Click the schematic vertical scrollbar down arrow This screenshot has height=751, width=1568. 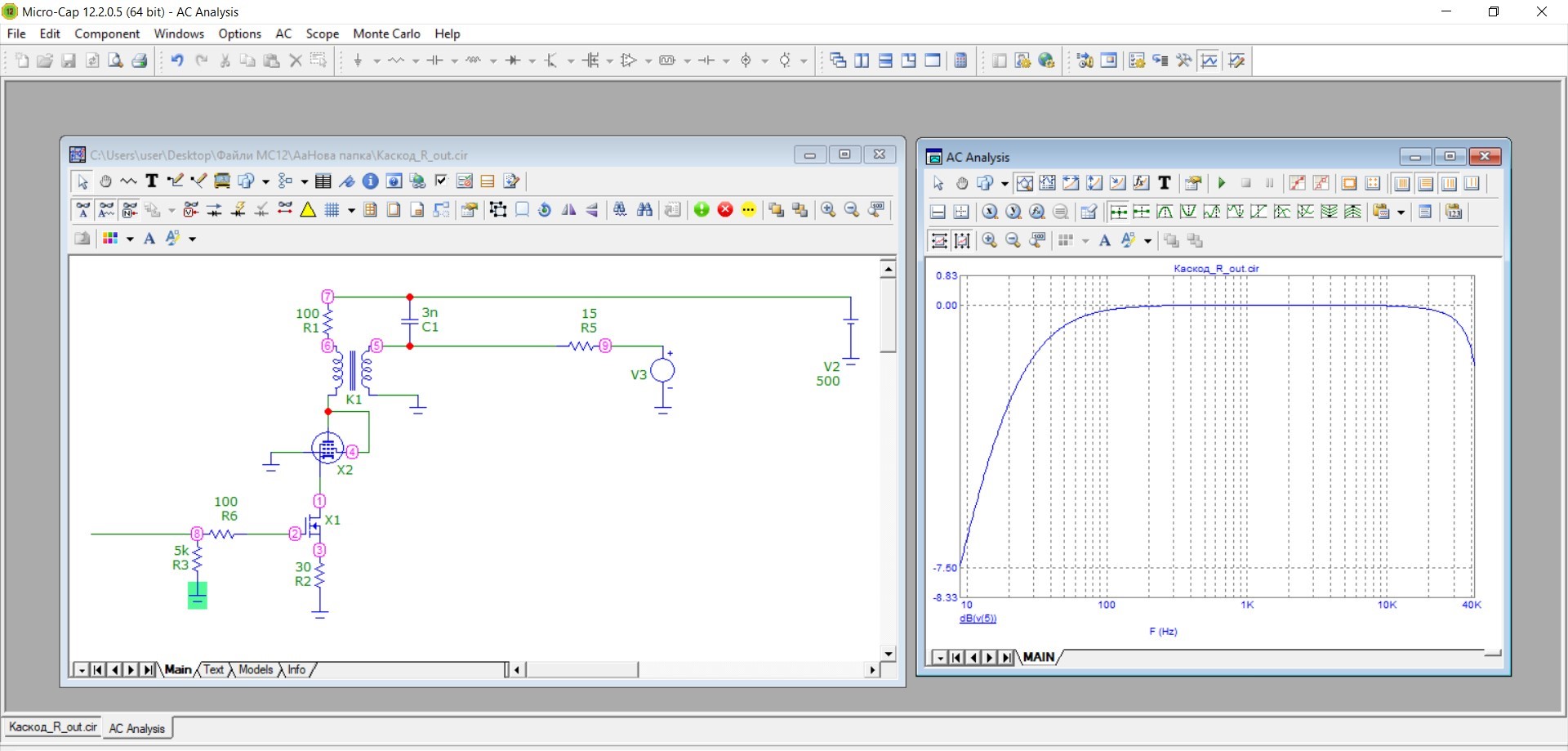[x=889, y=654]
